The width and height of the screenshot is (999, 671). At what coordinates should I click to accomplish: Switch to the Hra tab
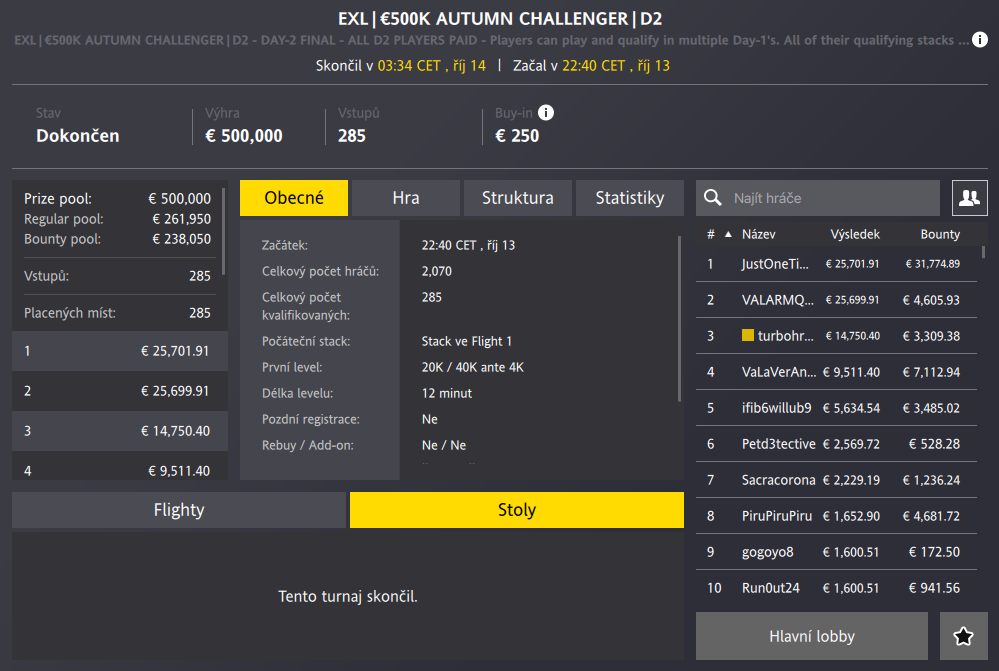point(406,198)
